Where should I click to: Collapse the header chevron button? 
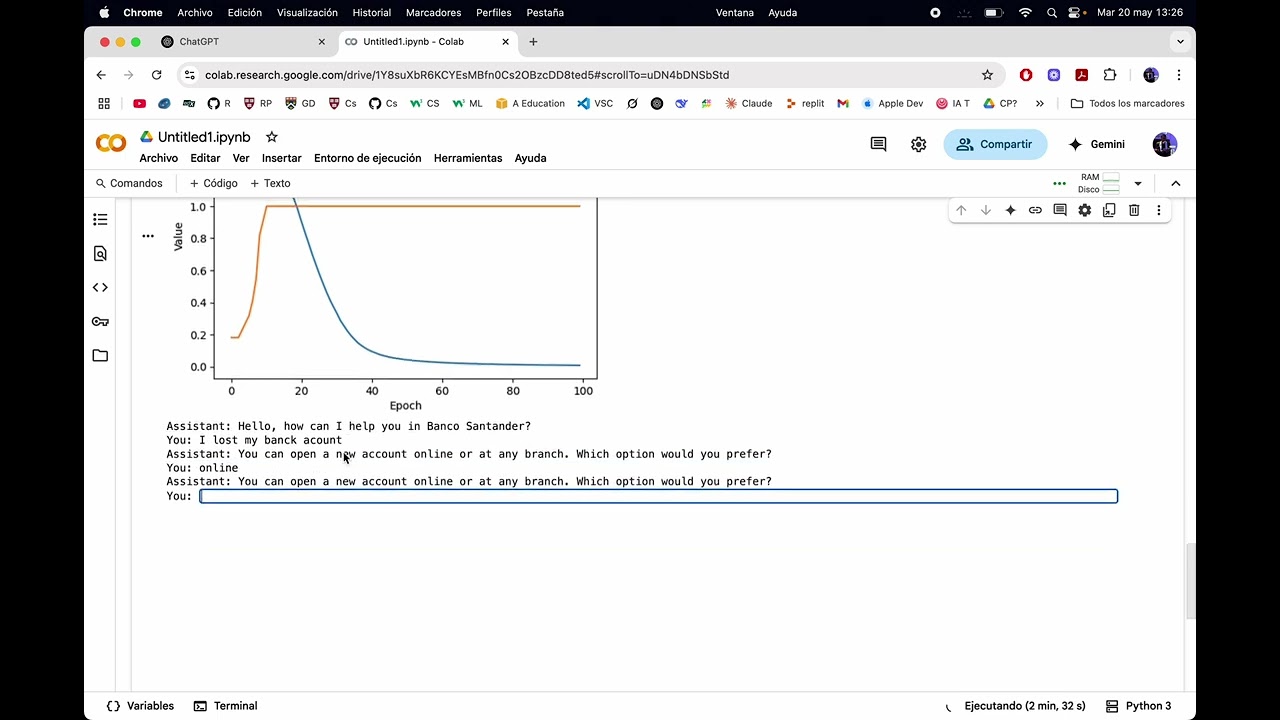pyautogui.click(x=1176, y=183)
